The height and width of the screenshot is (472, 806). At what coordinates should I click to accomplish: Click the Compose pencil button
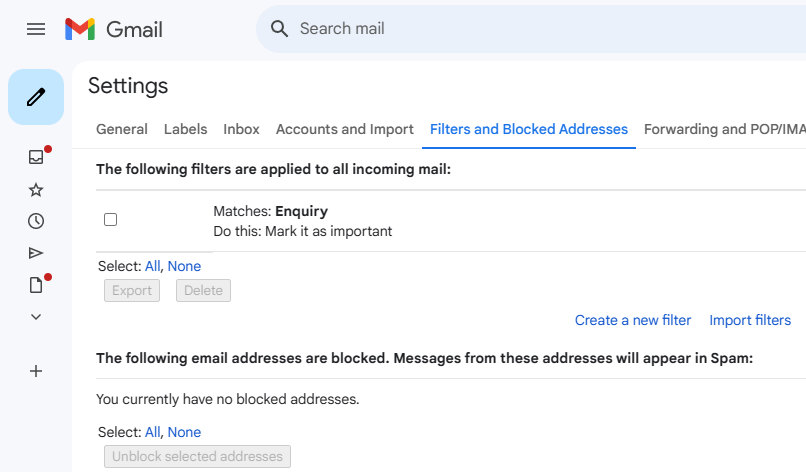[36, 97]
